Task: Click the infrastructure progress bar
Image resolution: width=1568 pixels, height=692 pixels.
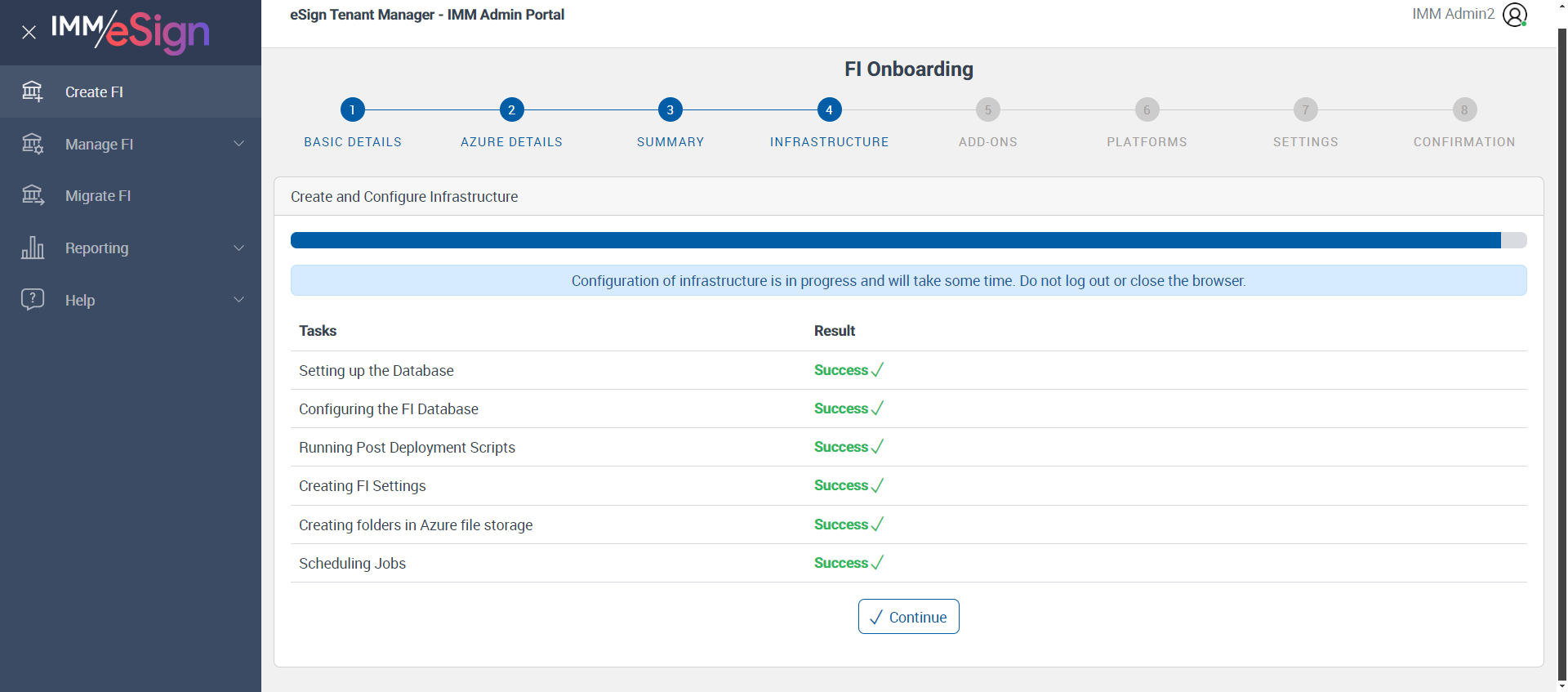Action: point(908,240)
